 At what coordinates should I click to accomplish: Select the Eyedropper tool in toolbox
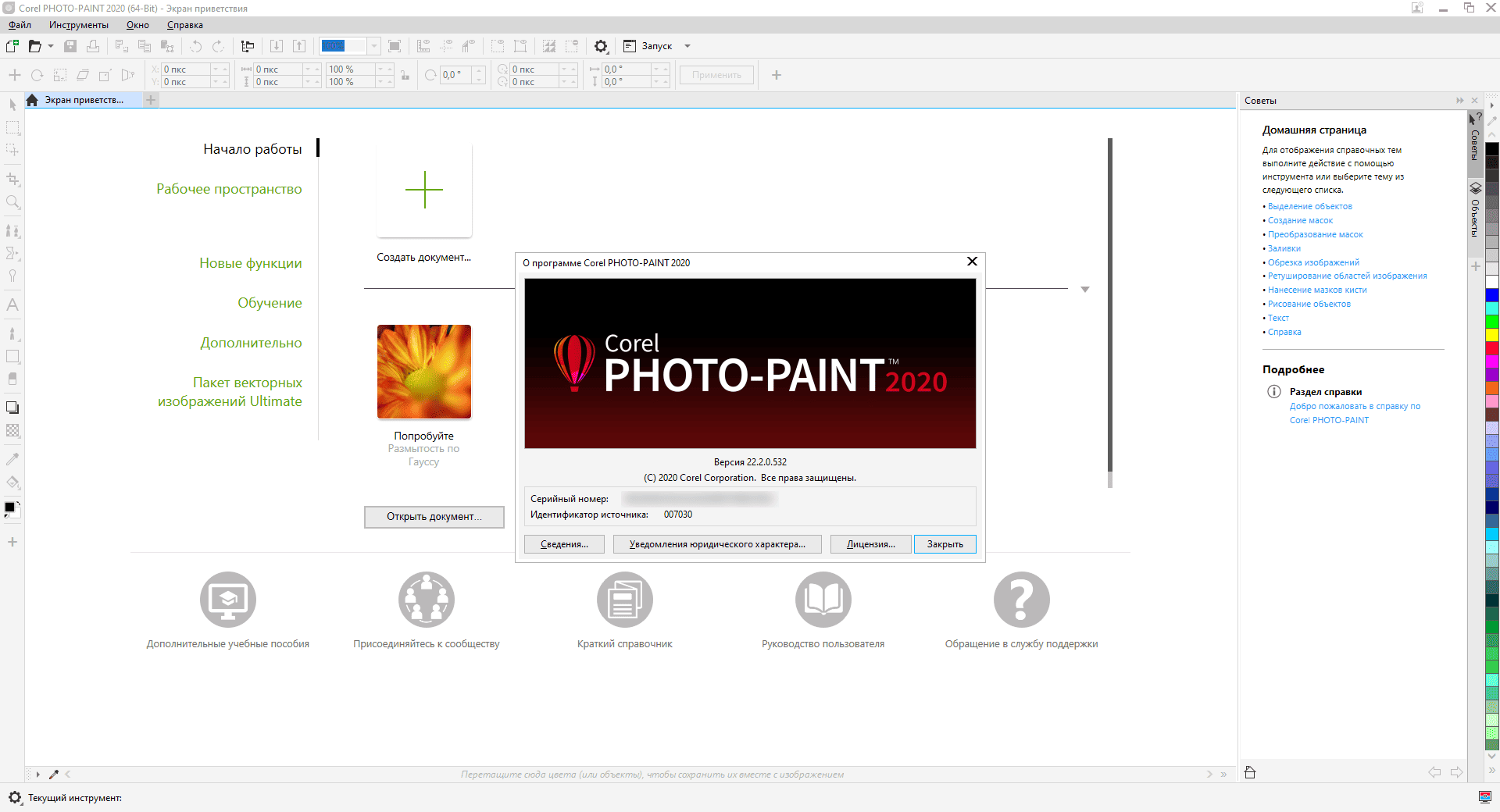pyautogui.click(x=12, y=459)
